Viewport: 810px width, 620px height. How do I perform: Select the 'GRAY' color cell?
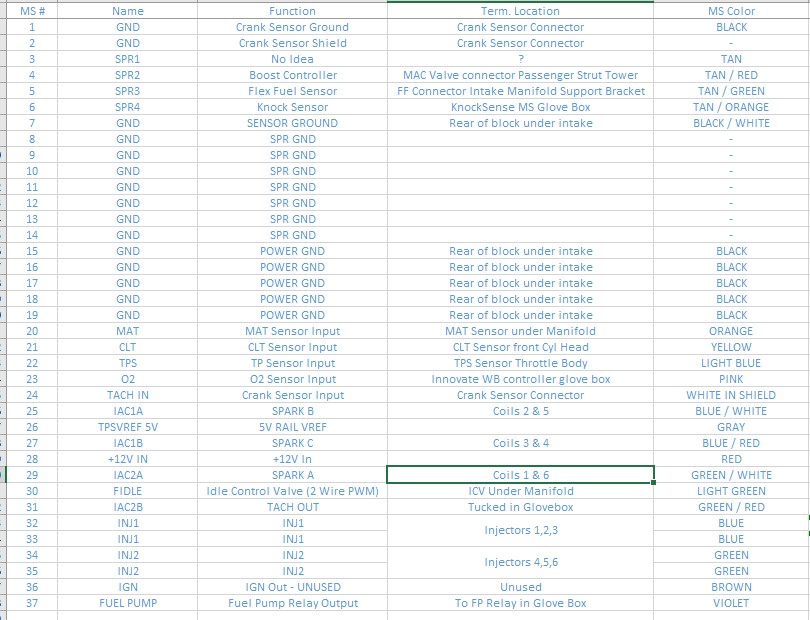(731, 427)
